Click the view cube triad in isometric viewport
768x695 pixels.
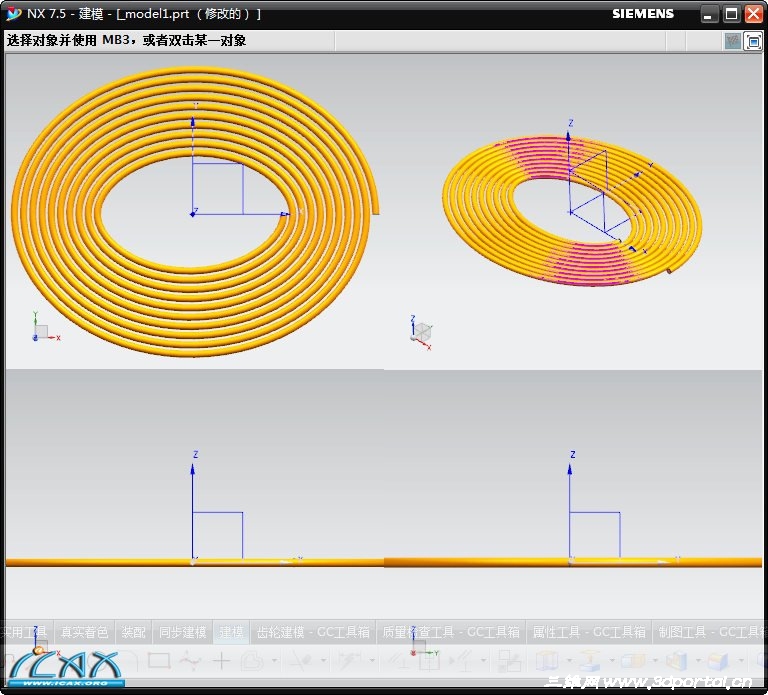pos(421,333)
